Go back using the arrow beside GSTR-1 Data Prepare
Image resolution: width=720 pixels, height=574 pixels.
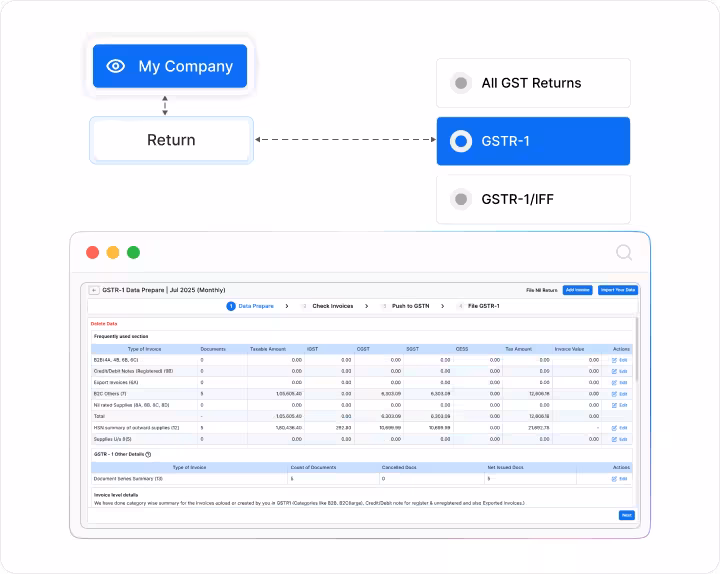tap(94, 290)
